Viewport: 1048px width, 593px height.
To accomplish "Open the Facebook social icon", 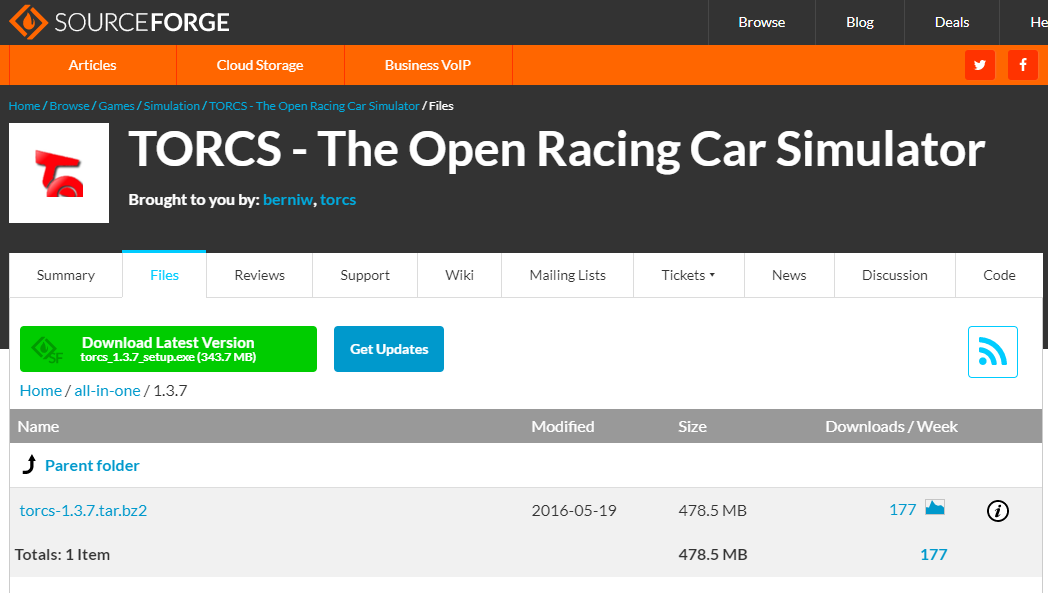I will click(1023, 65).
